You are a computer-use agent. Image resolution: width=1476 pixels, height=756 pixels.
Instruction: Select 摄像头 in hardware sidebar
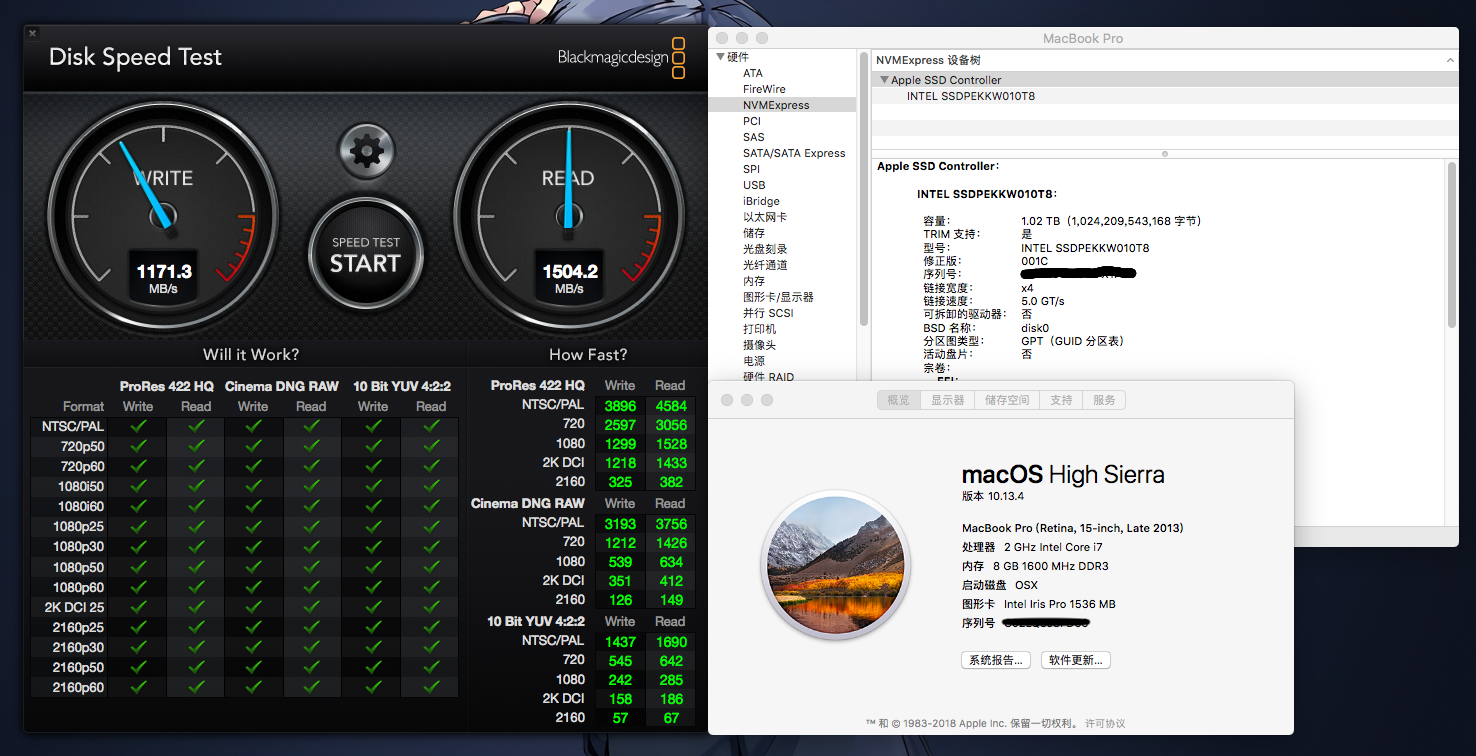tap(759, 345)
